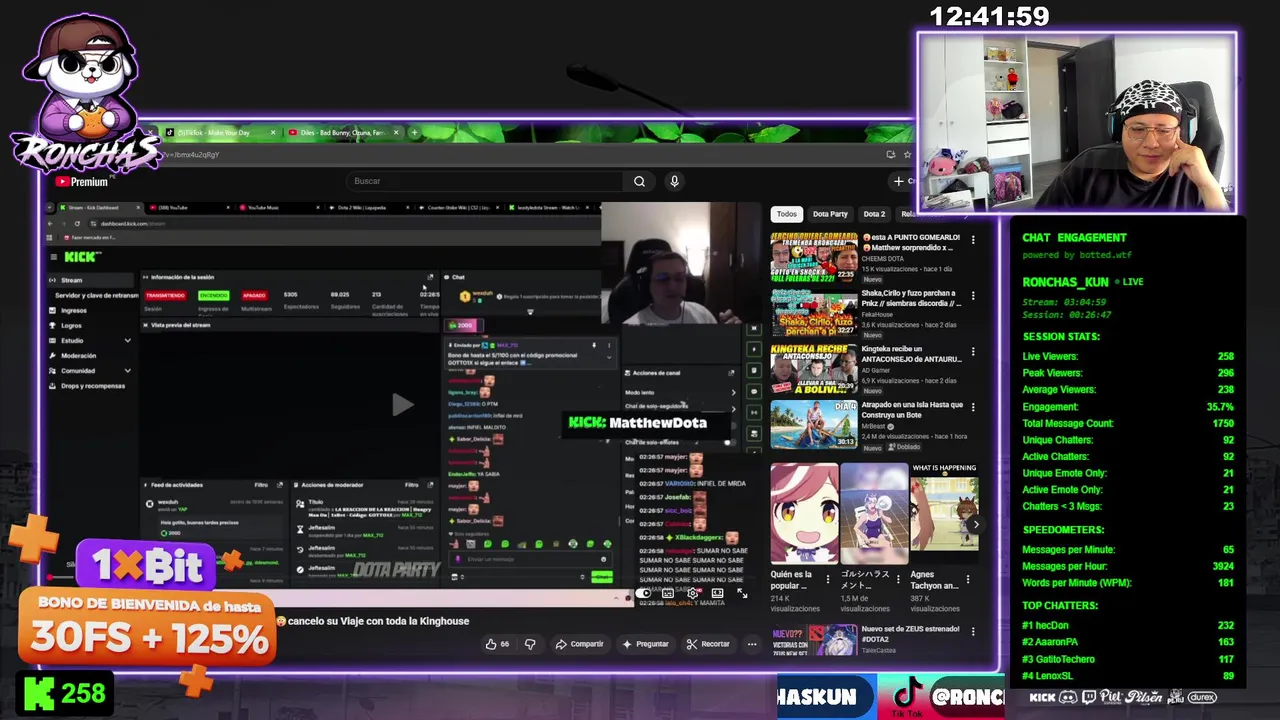
Task: Click the Compartir share button
Action: pos(580,644)
